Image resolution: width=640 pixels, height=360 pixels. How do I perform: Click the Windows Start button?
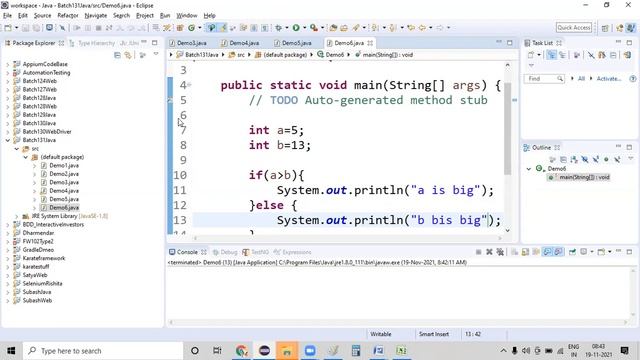point(11,351)
